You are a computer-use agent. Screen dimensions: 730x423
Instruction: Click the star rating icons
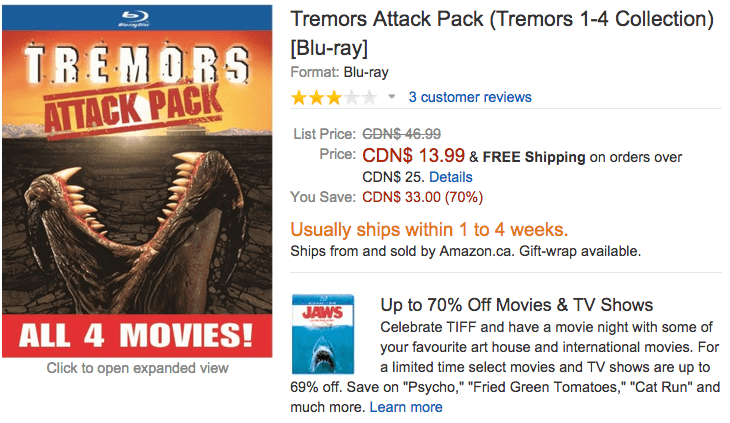(x=334, y=98)
